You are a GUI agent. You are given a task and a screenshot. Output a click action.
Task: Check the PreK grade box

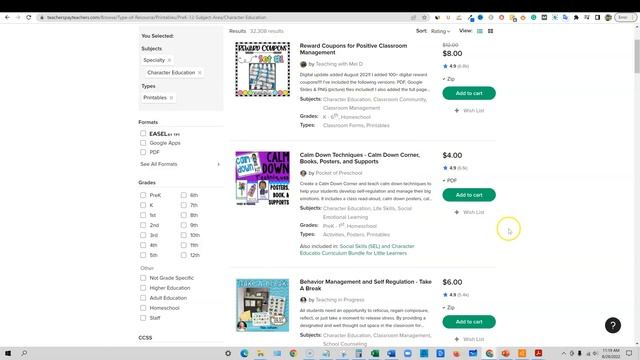coord(143,195)
